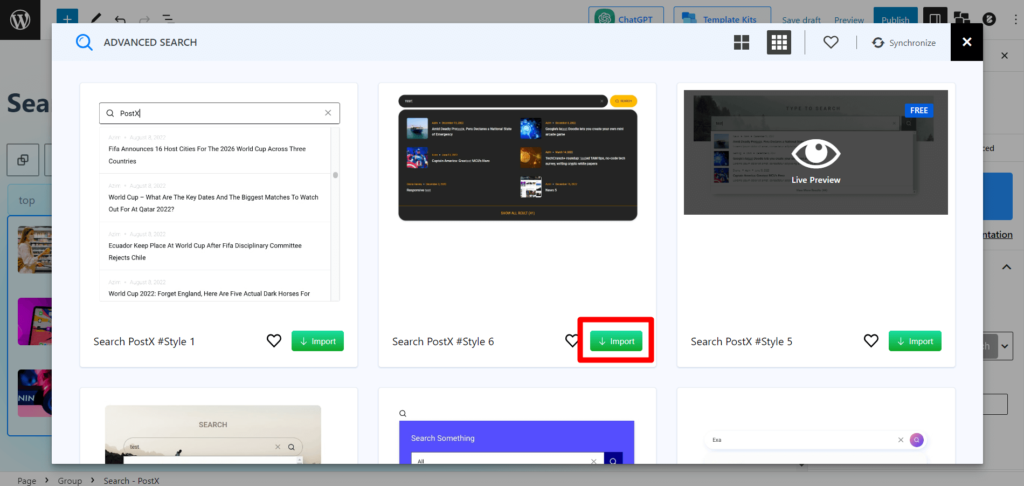Click the 'Search PostX #Style 6' label
Screen dimensions: 1024x486
click(443, 342)
